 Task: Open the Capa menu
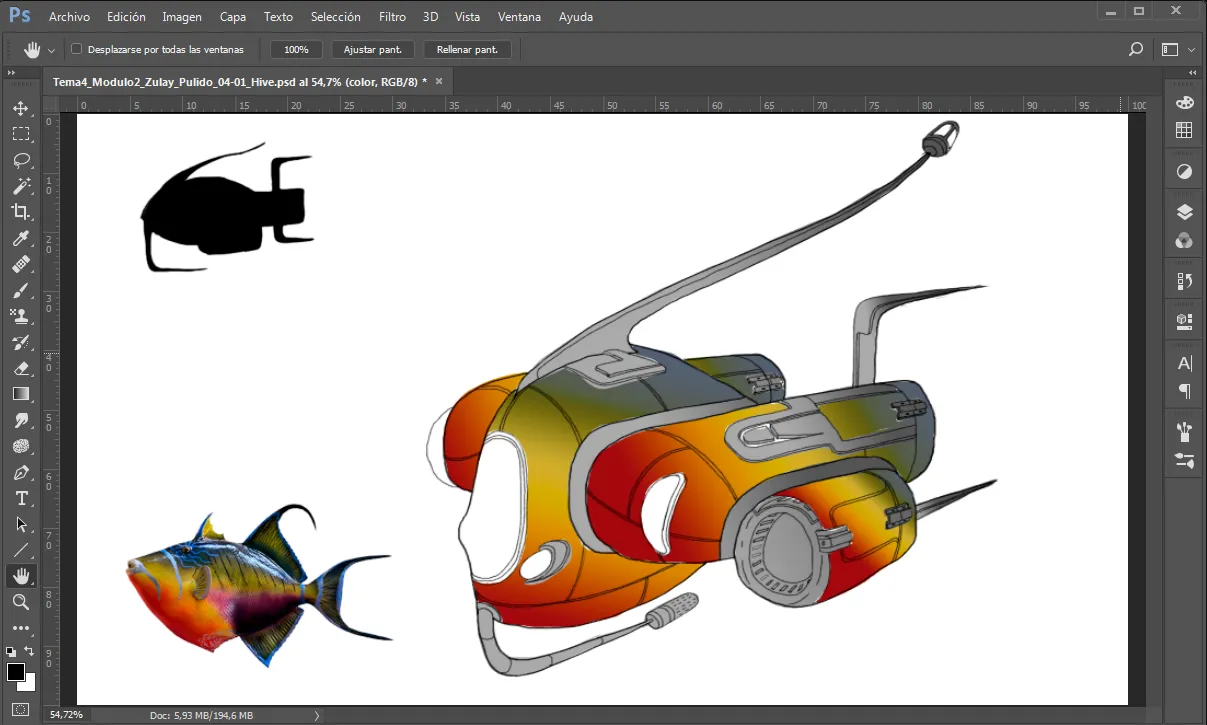(x=233, y=17)
